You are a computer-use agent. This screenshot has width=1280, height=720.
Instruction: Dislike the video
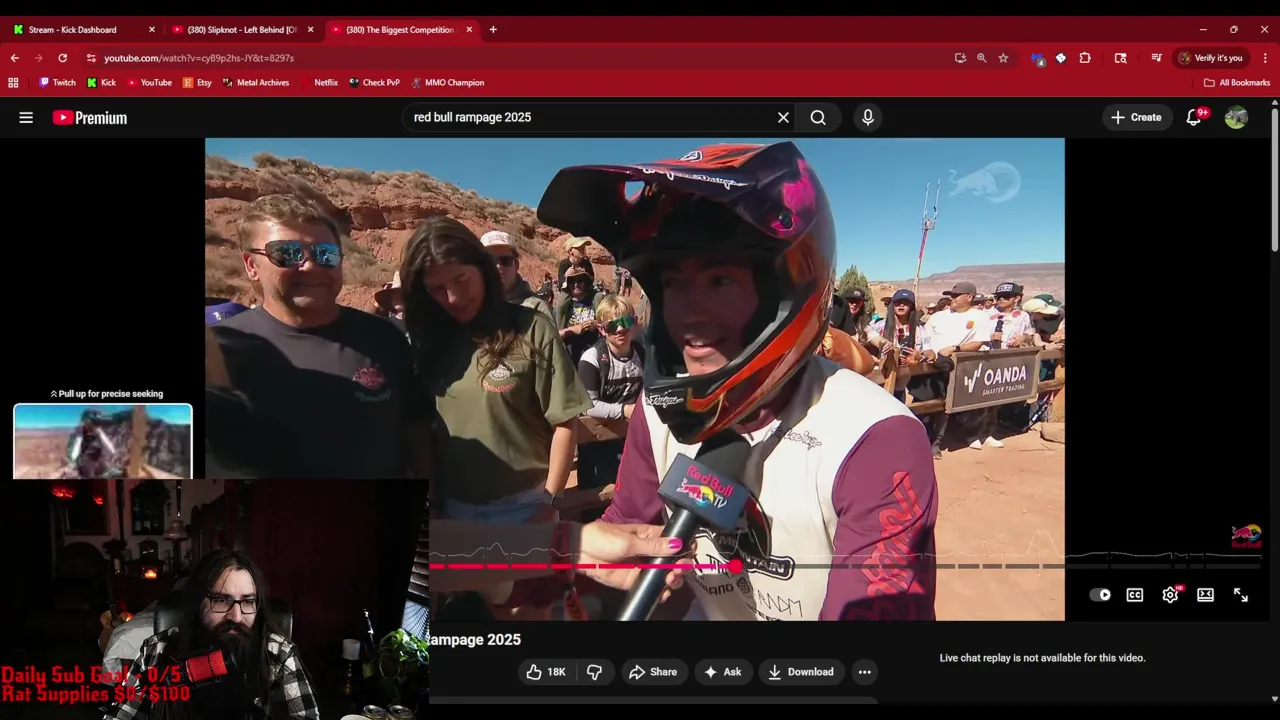coord(594,672)
